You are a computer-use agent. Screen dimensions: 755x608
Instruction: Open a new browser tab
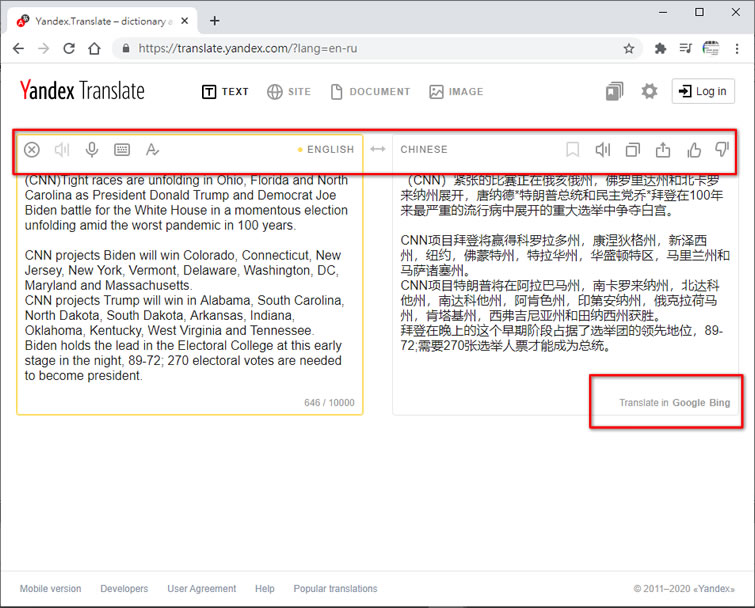[215, 21]
